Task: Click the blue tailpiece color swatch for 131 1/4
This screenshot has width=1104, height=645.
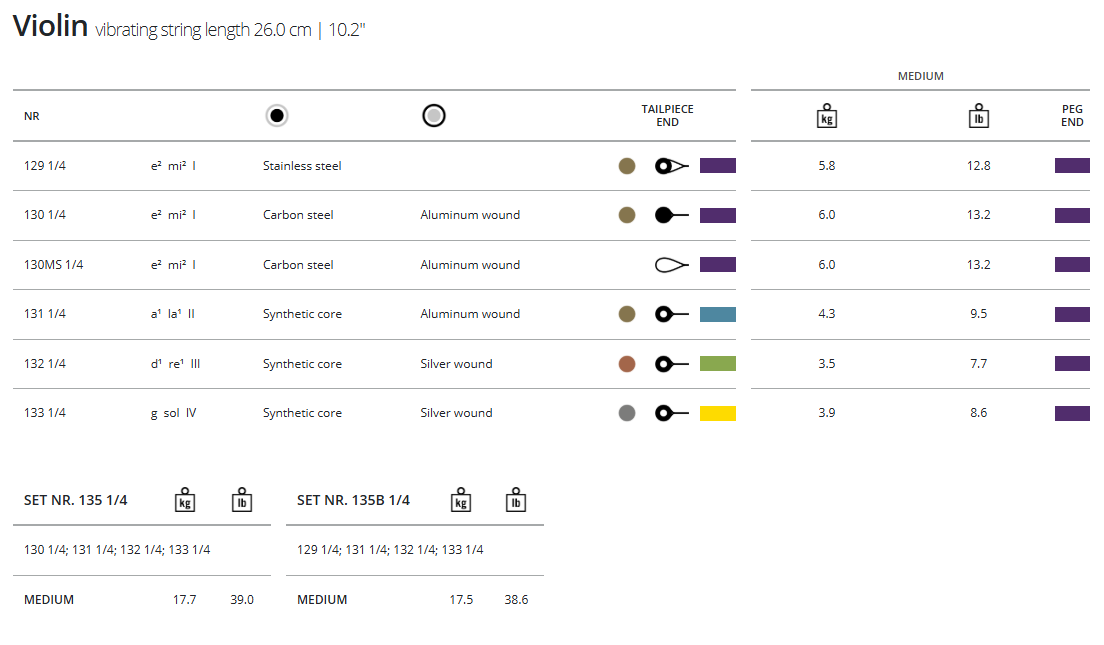Action: [718, 314]
